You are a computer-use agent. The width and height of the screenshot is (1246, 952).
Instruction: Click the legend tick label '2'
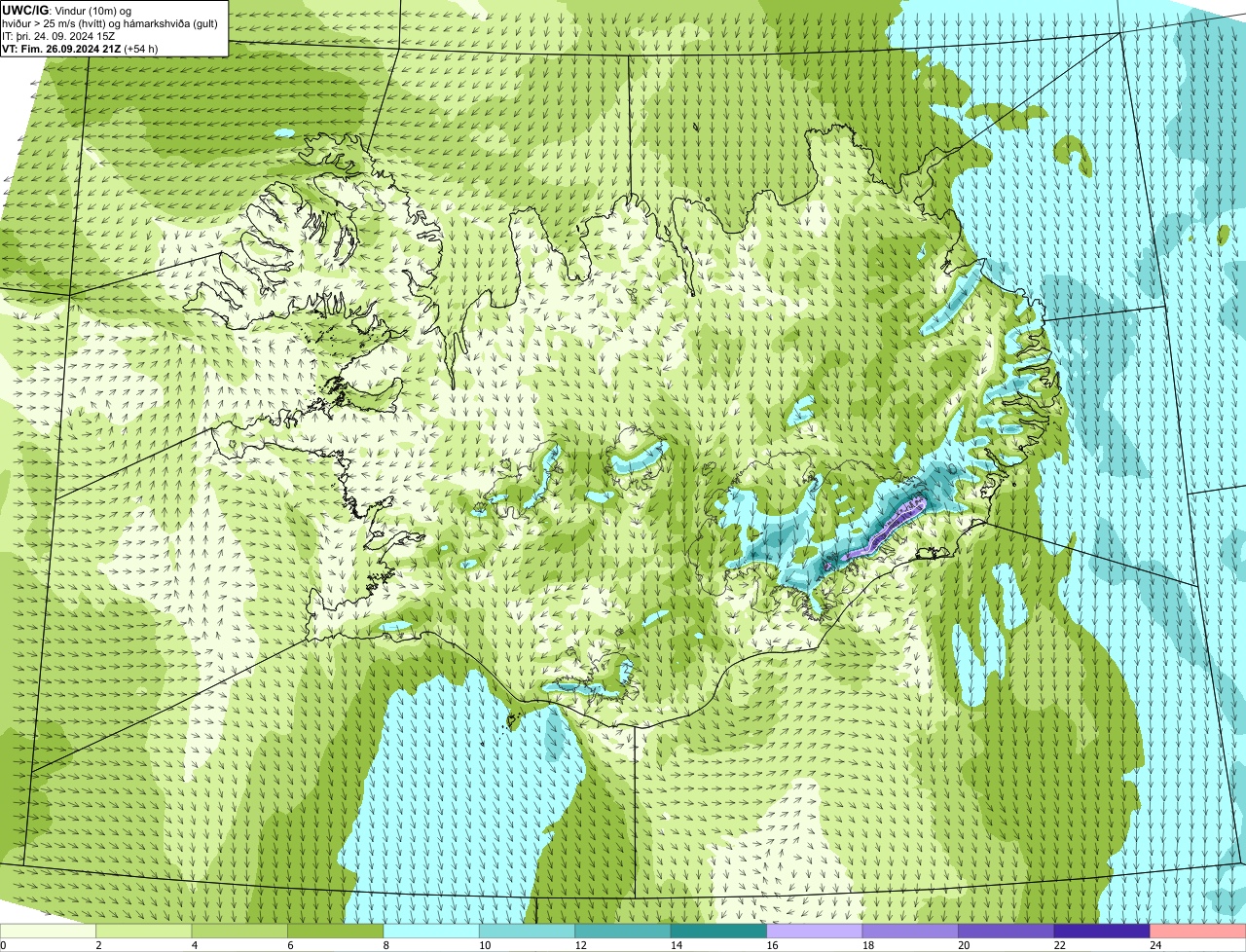98,945
